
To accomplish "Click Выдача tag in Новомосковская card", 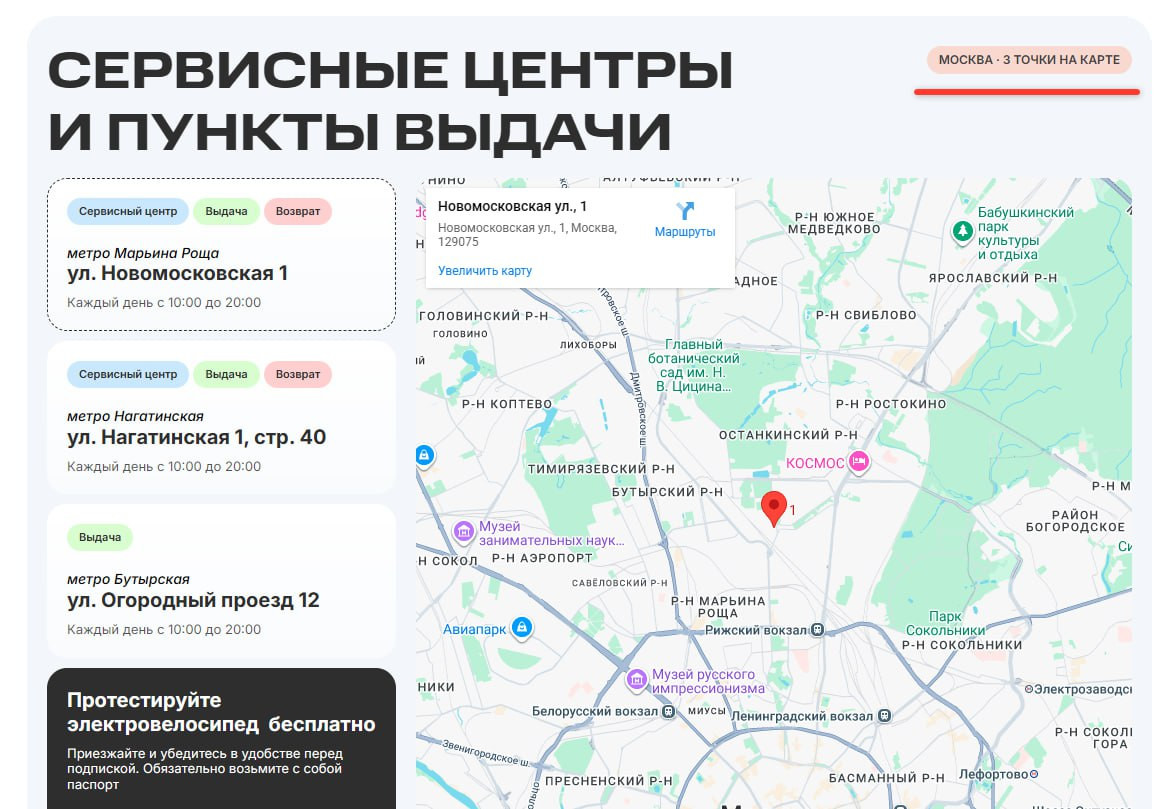I will (226, 211).
